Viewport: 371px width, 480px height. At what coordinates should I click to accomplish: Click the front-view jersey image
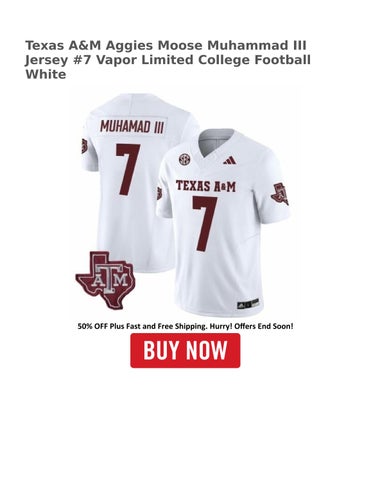[x=223, y=223]
